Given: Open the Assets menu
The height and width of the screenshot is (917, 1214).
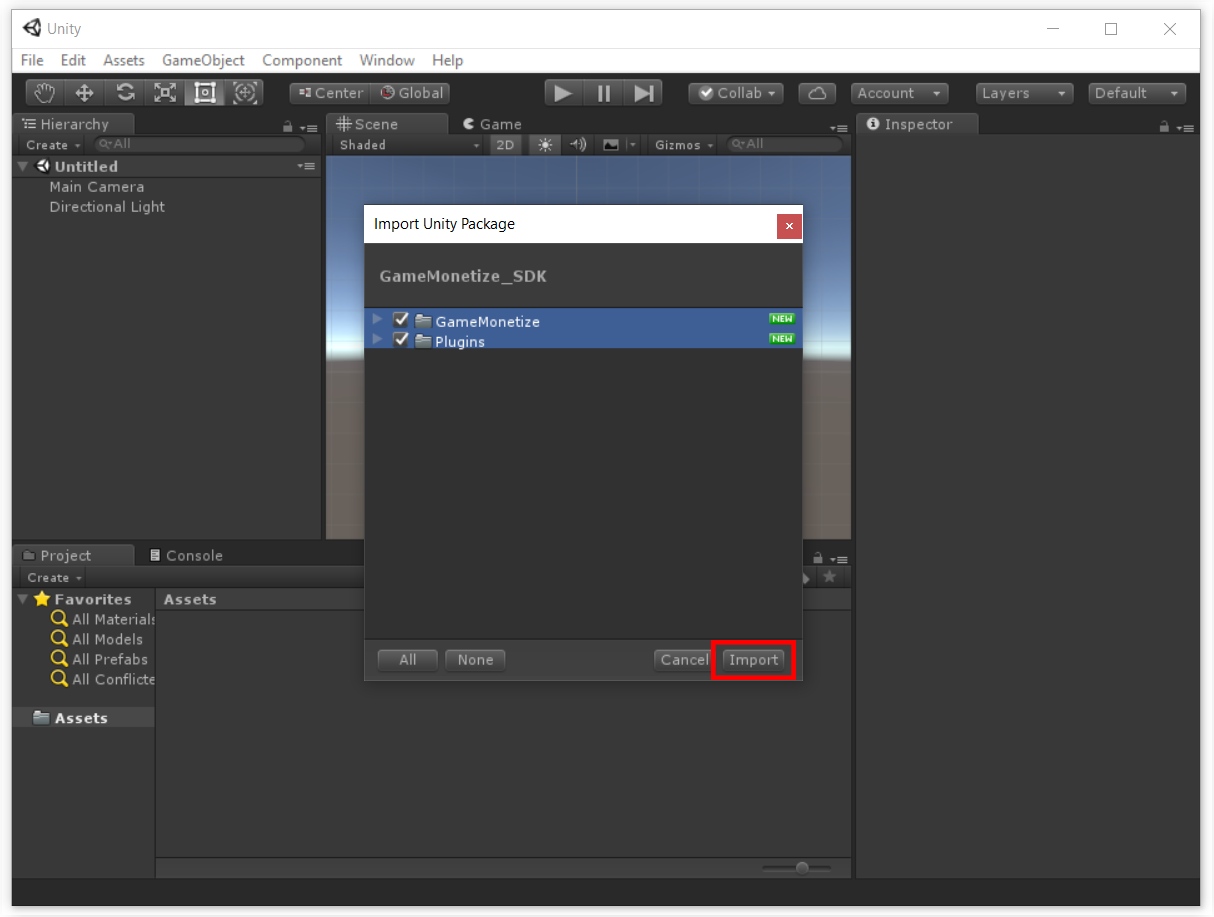Looking at the screenshot, I should (124, 60).
